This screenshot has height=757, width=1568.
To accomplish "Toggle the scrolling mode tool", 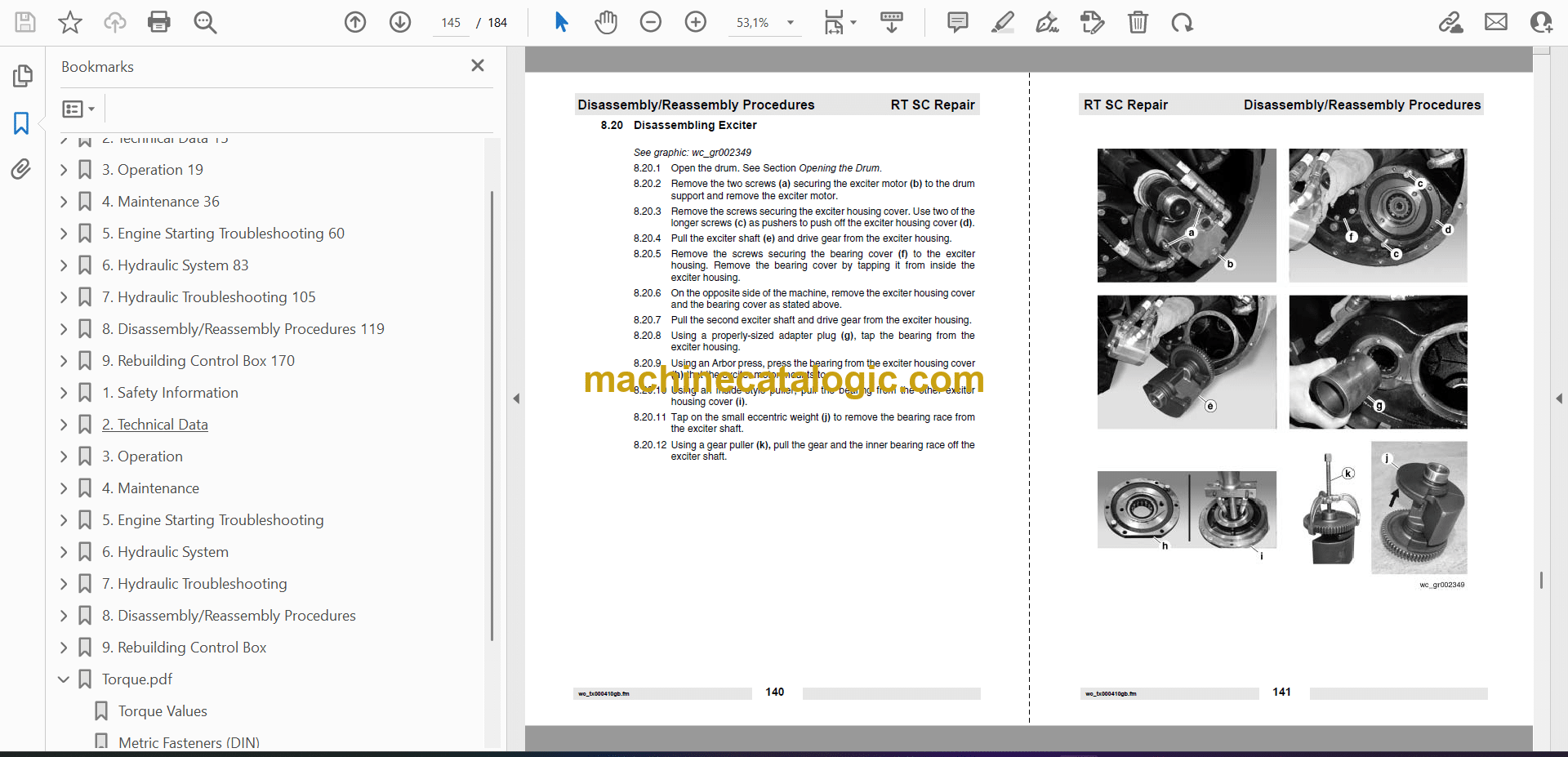I will 892,22.
